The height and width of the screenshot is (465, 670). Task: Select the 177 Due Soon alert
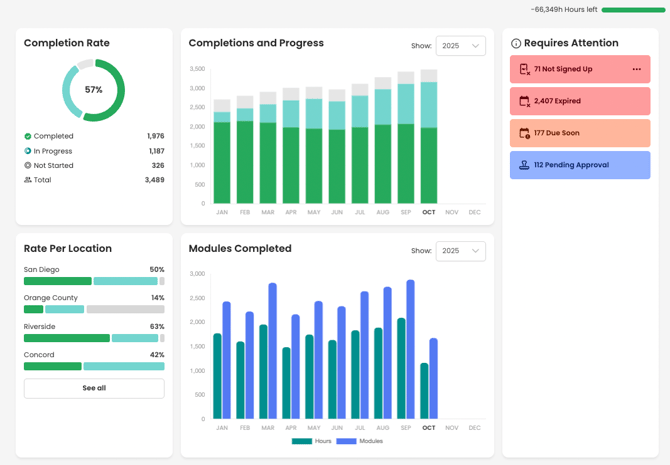(x=580, y=133)
